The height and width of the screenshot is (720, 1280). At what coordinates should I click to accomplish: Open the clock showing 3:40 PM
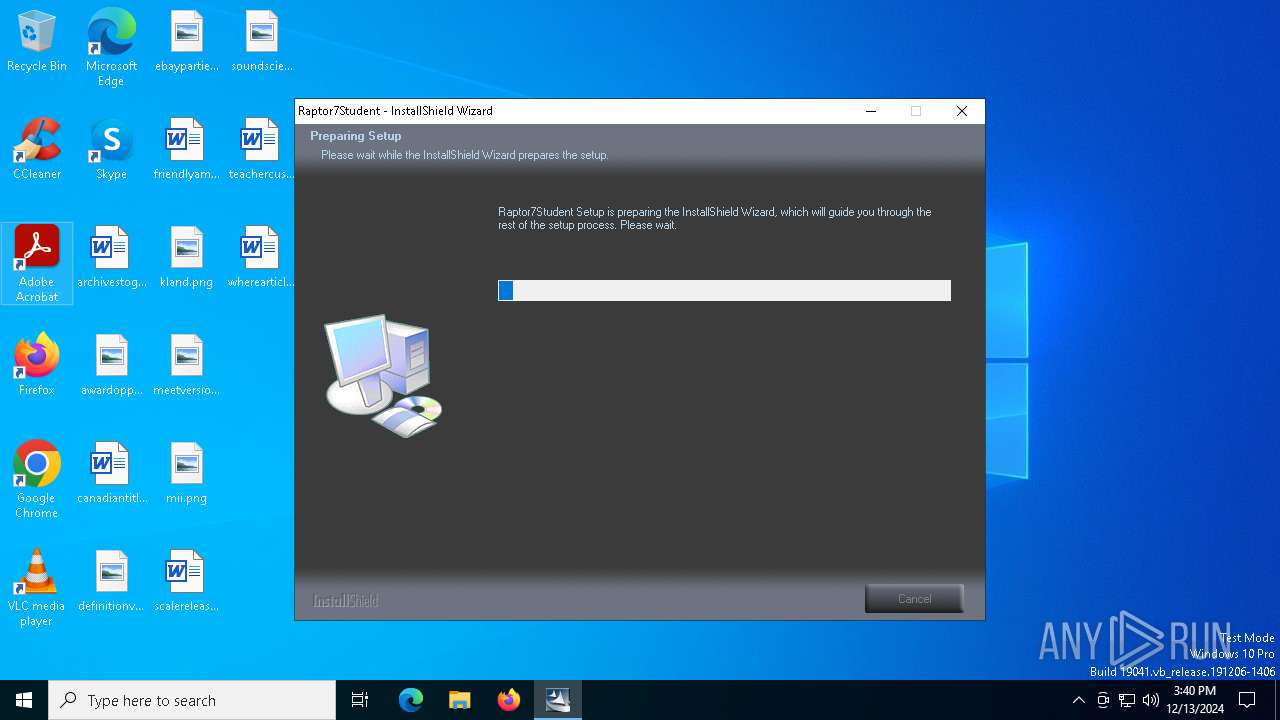coord(1194,700)
